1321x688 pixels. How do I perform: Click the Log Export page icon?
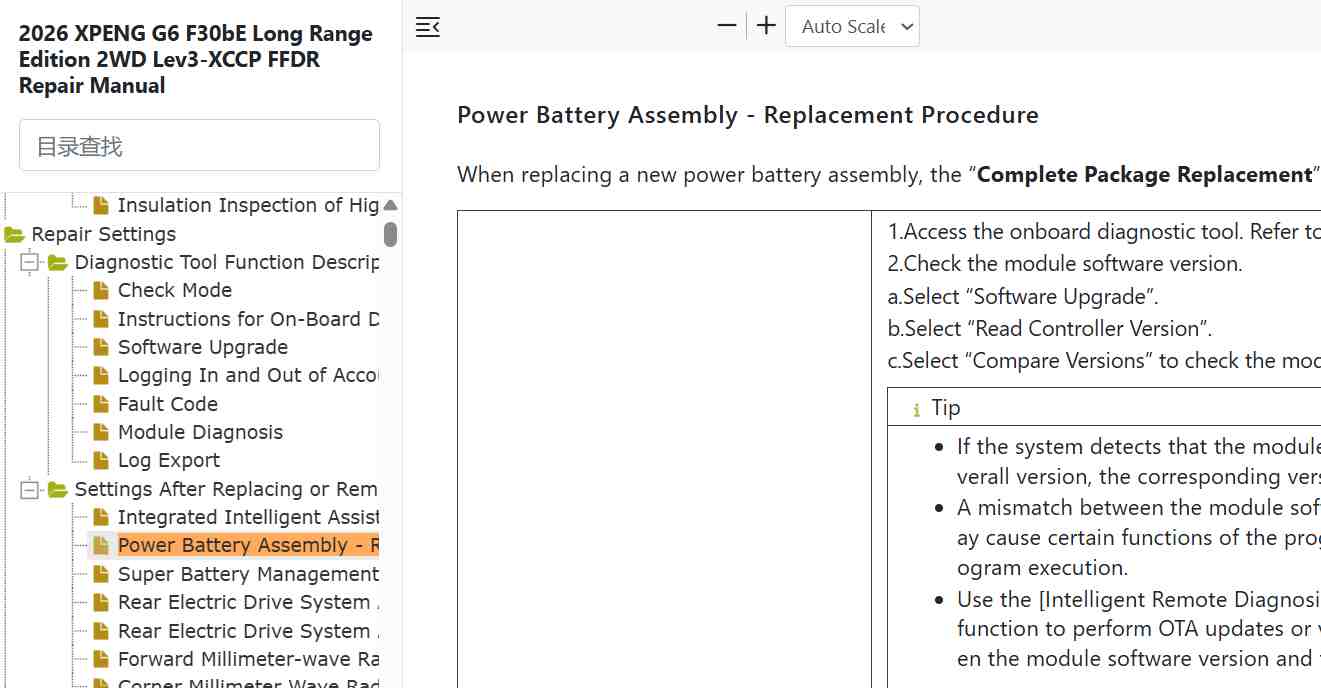click(x=101, y=461)
